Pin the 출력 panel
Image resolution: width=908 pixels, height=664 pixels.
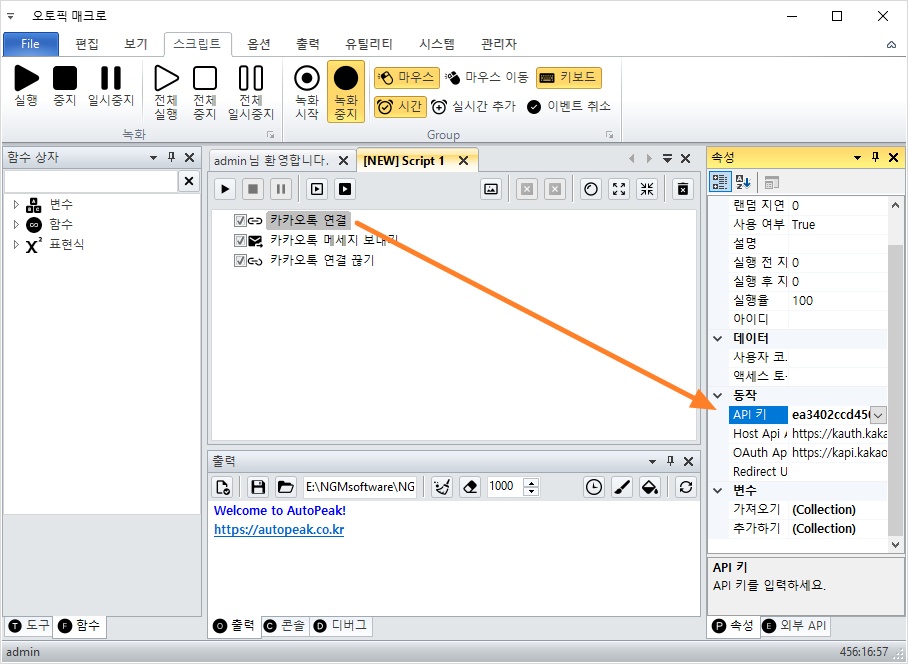pos(670,461)
